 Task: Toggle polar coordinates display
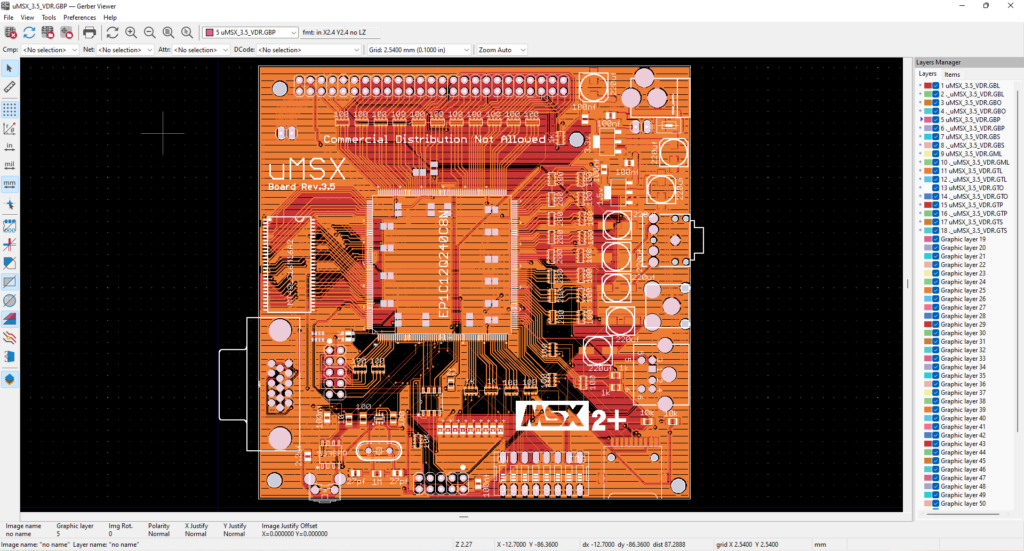click(10, 127)
